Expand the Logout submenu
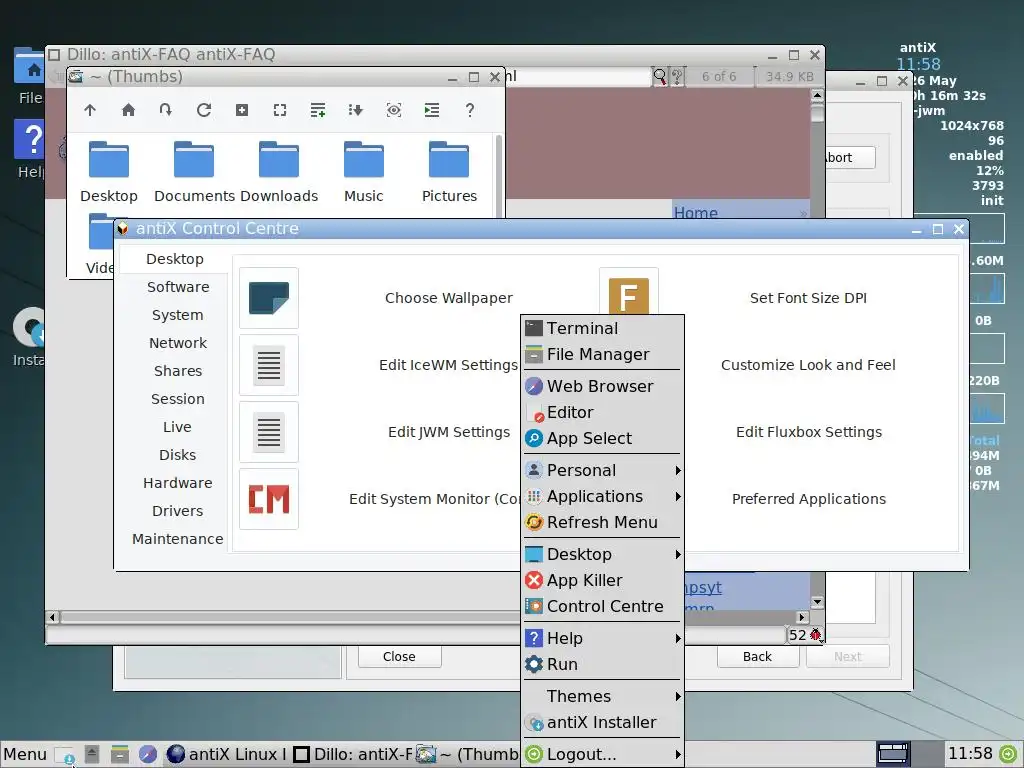Image resolution: width=1024 pixels, height=768 pixels. tap(602, 754)
